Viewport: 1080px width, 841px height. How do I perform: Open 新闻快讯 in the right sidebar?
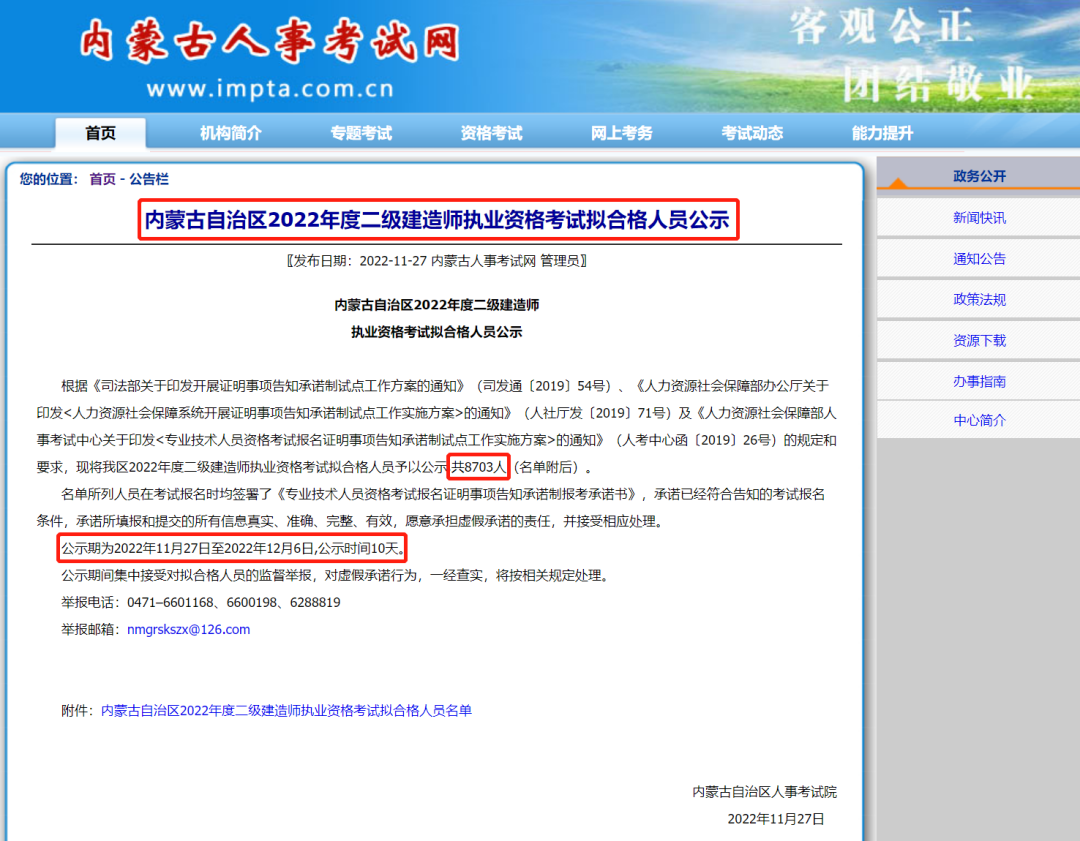click(979, 218)
